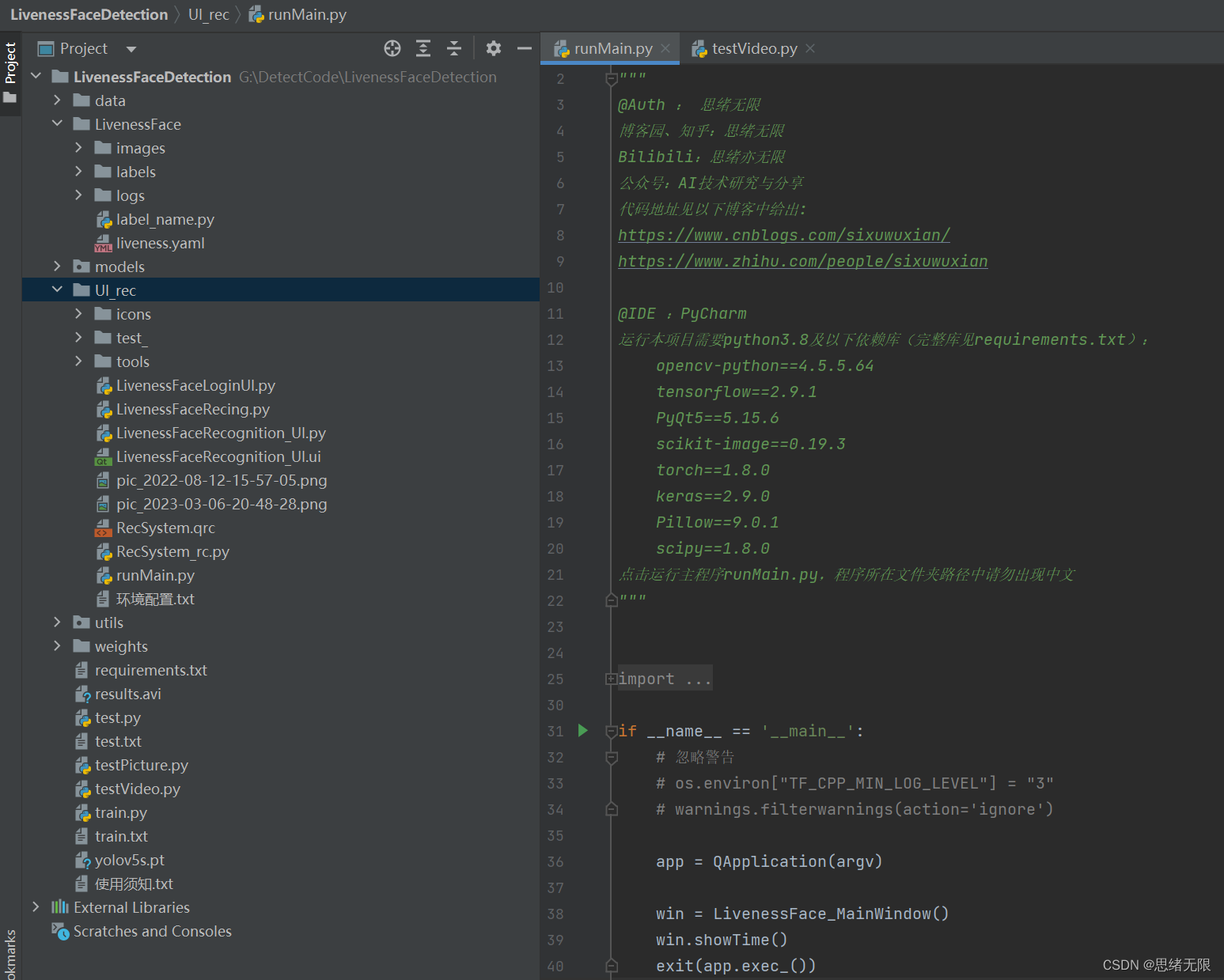Image resolution: width=1224 pixels, height=980 pixels.
Task: Expand the icons folder
Action: [78, 313]
